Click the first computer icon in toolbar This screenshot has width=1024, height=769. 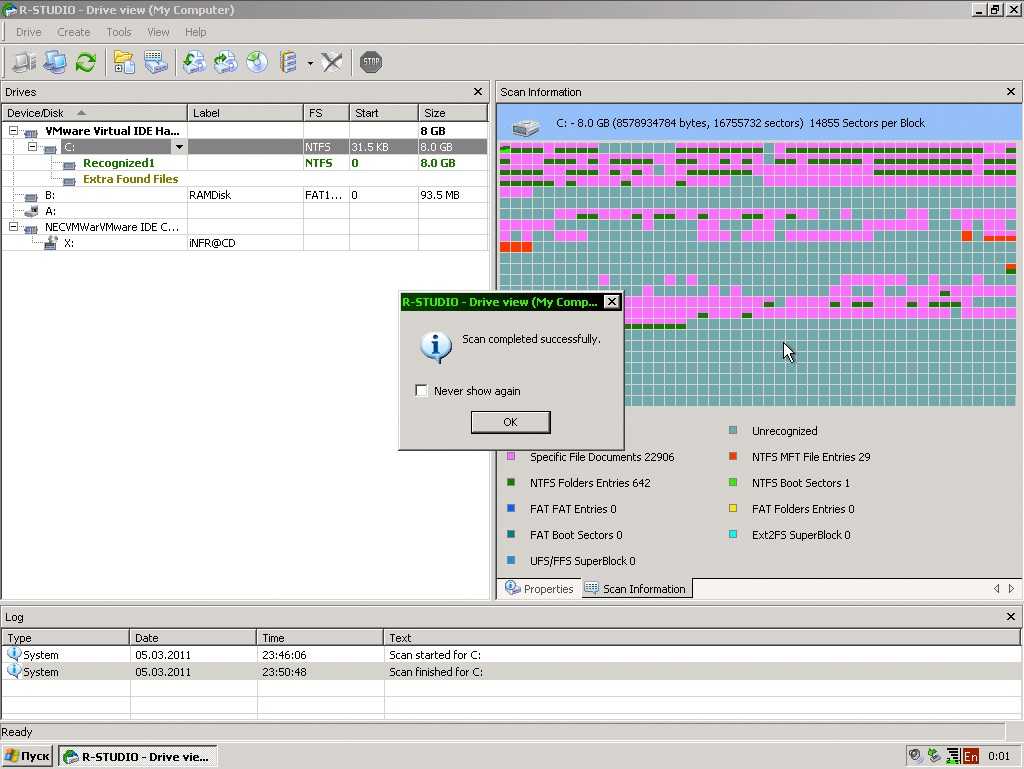click(x=23, y=62)
